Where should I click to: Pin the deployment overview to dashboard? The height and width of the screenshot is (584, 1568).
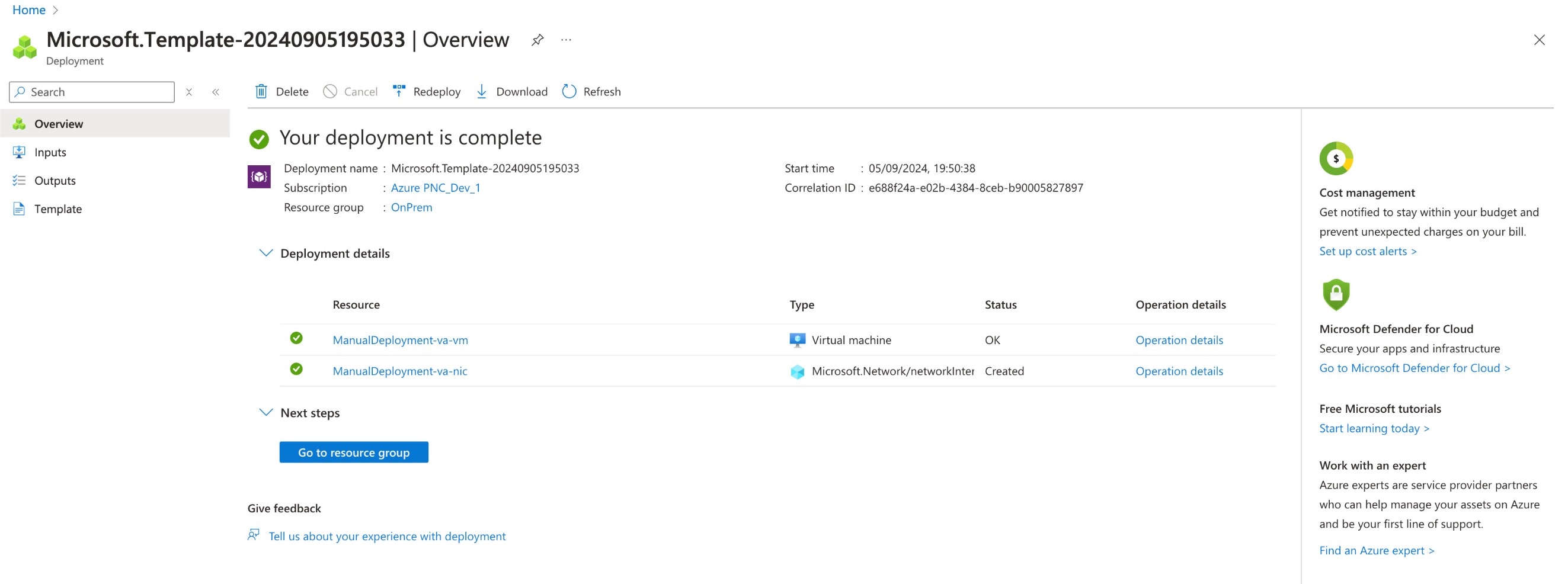537,40
